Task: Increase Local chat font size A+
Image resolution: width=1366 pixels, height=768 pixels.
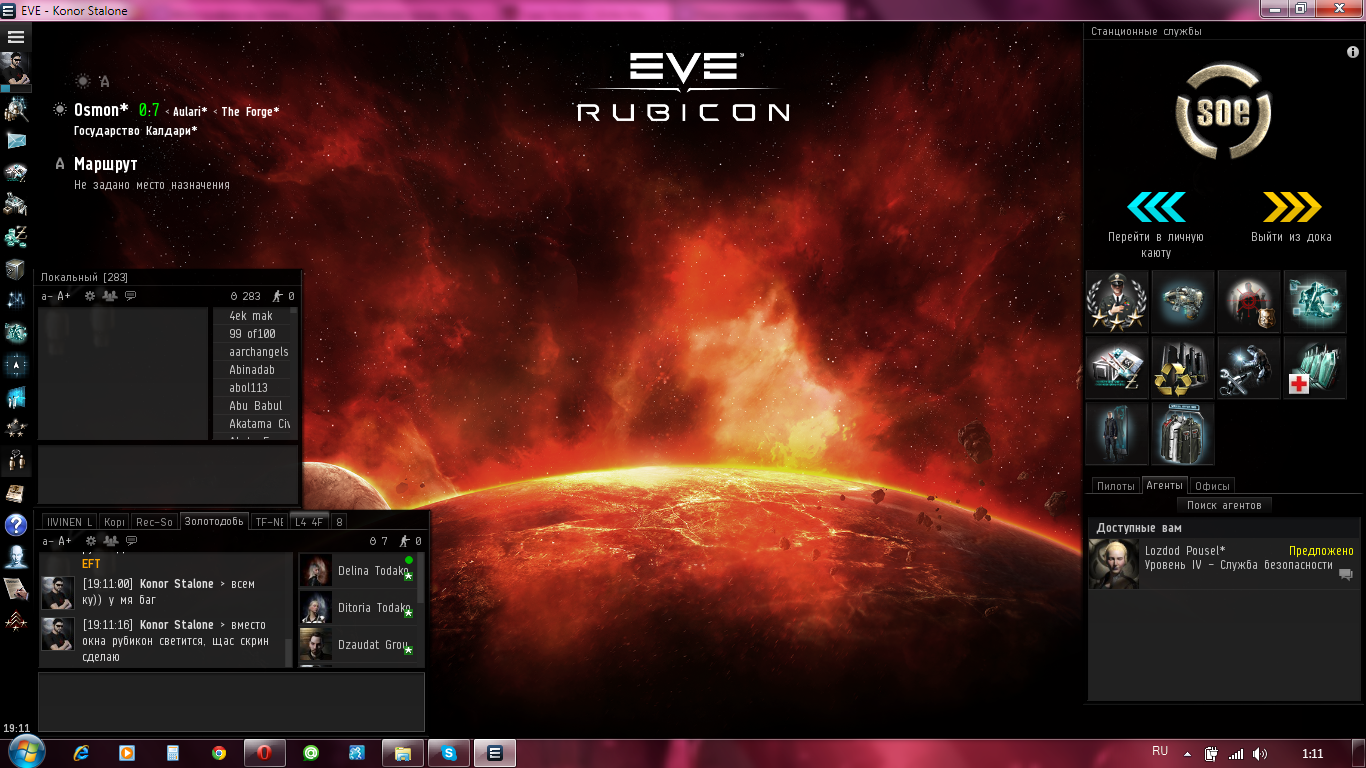Action: pyautogui.click(x=64, y=296)
